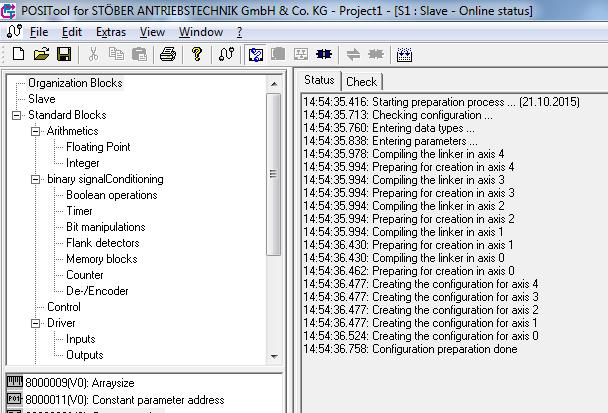The height and width of the screenshot is (413, 608).
Task: Click 'Compiling the linker in axis 4' line
Action: pos(404,154)
